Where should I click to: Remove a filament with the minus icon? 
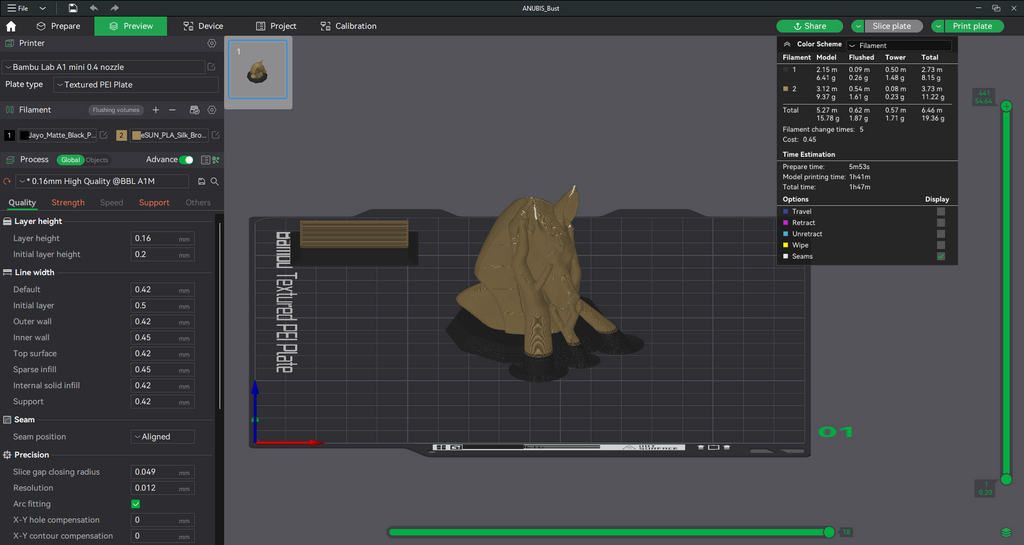tap(172, 110)
